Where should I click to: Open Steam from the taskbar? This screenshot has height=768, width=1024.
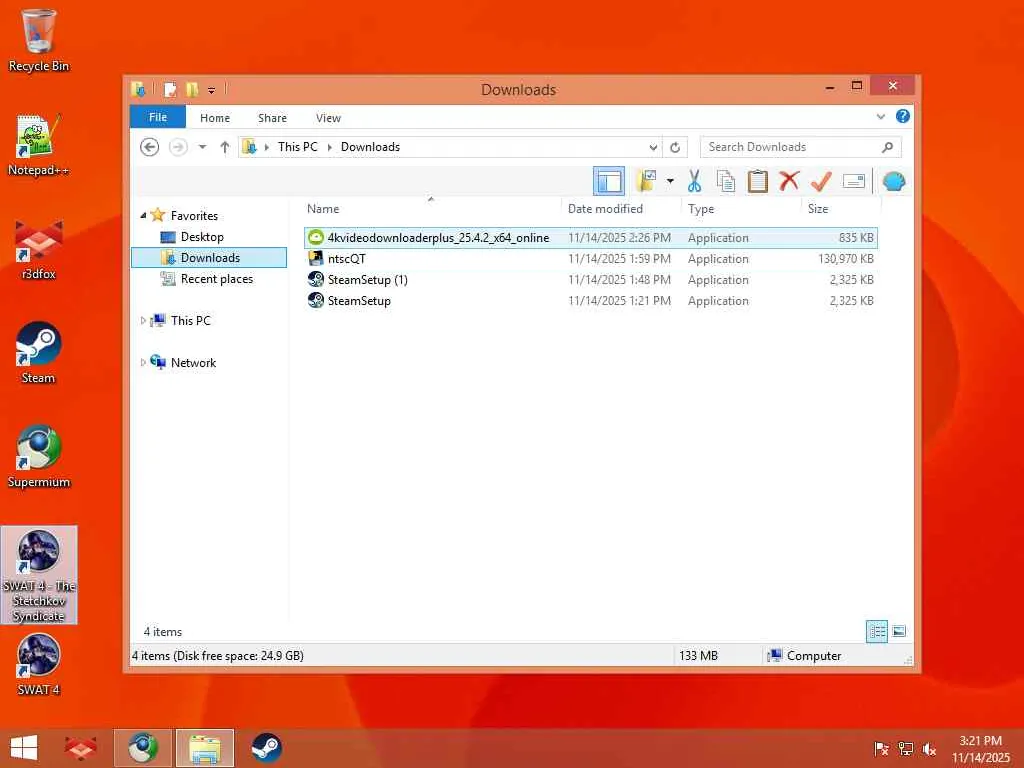(266, 748)
